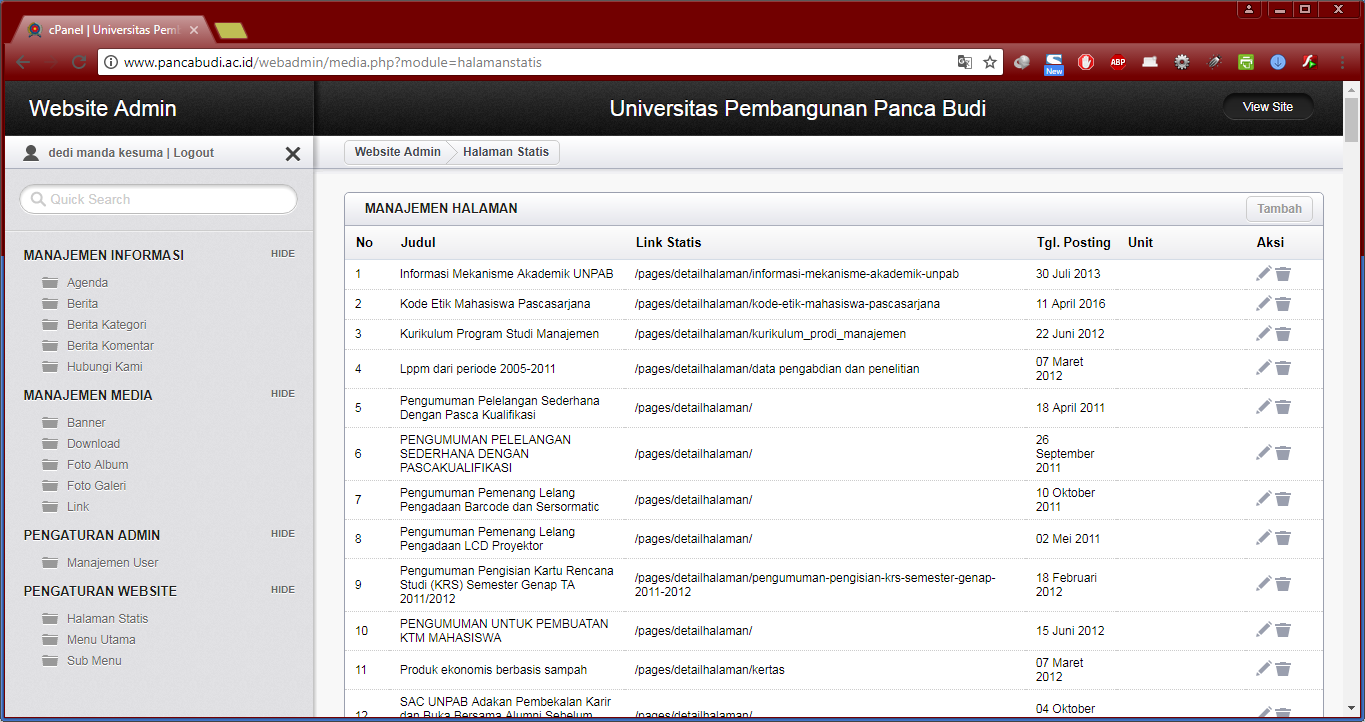
Task: Hide the Manajemen Informasi section
Action: pos(283,254)
